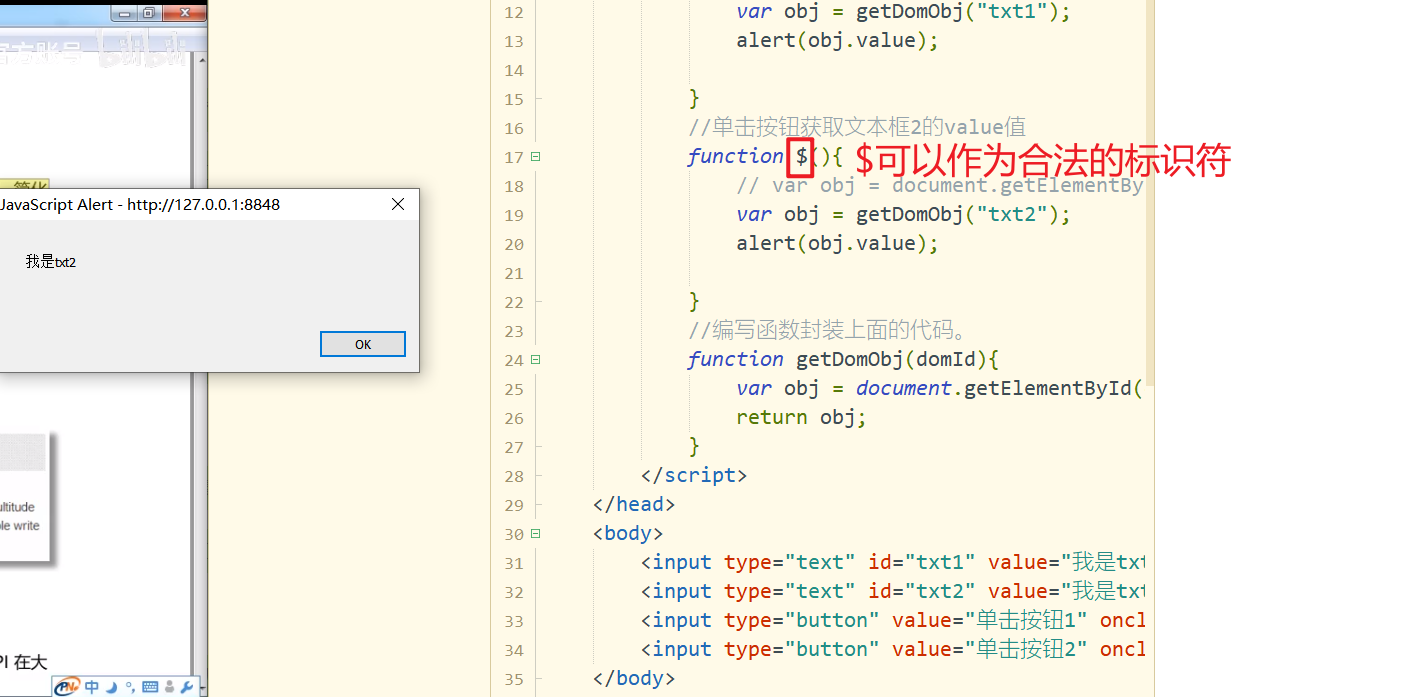Click the button input 单击按钮1 line
Image resolution: width=1417 pixels, height=697 pixels.
(x=893, y=621)
